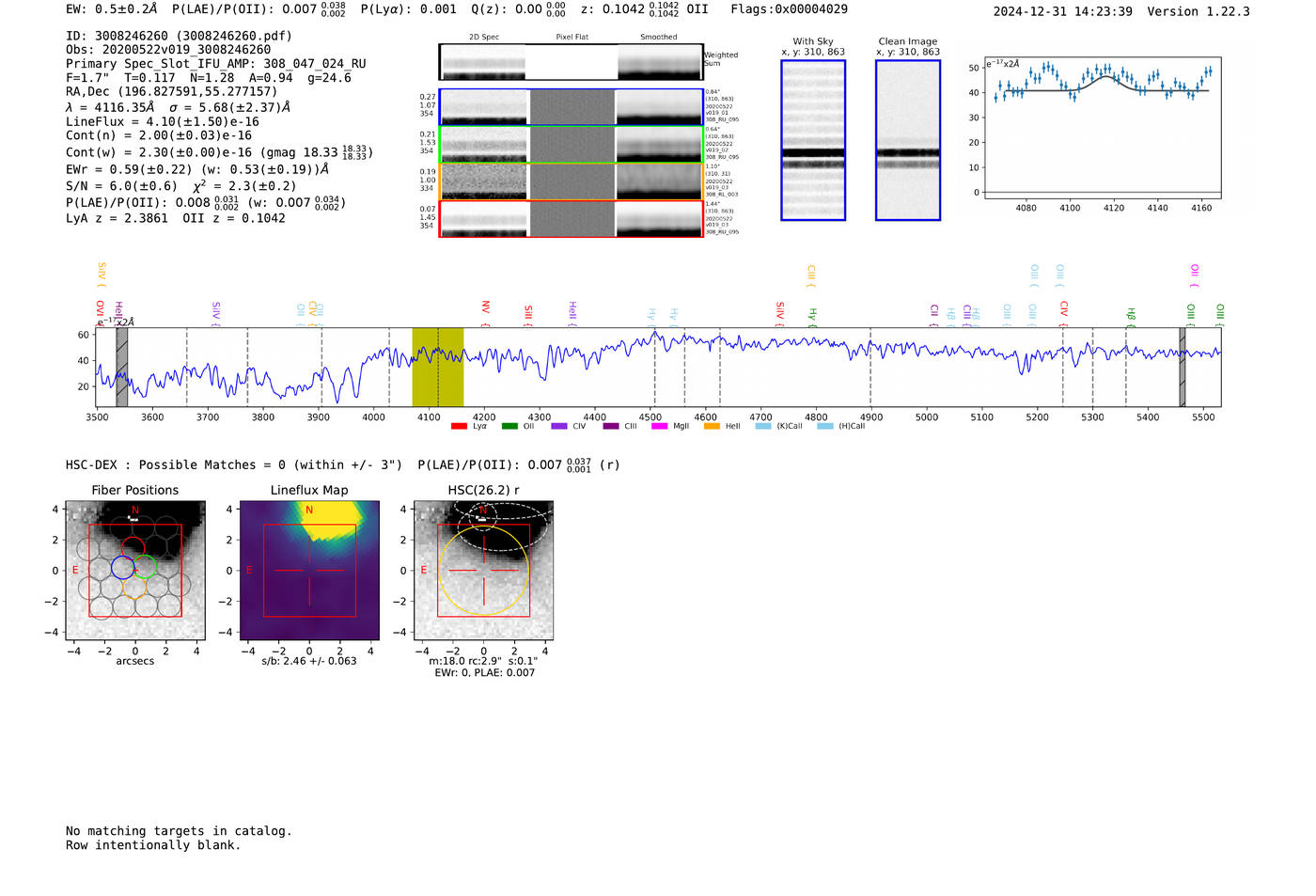Open the HSC(26.2) r image
Viewport: 1316px width, 896px height.
click(x=483, y=571)
